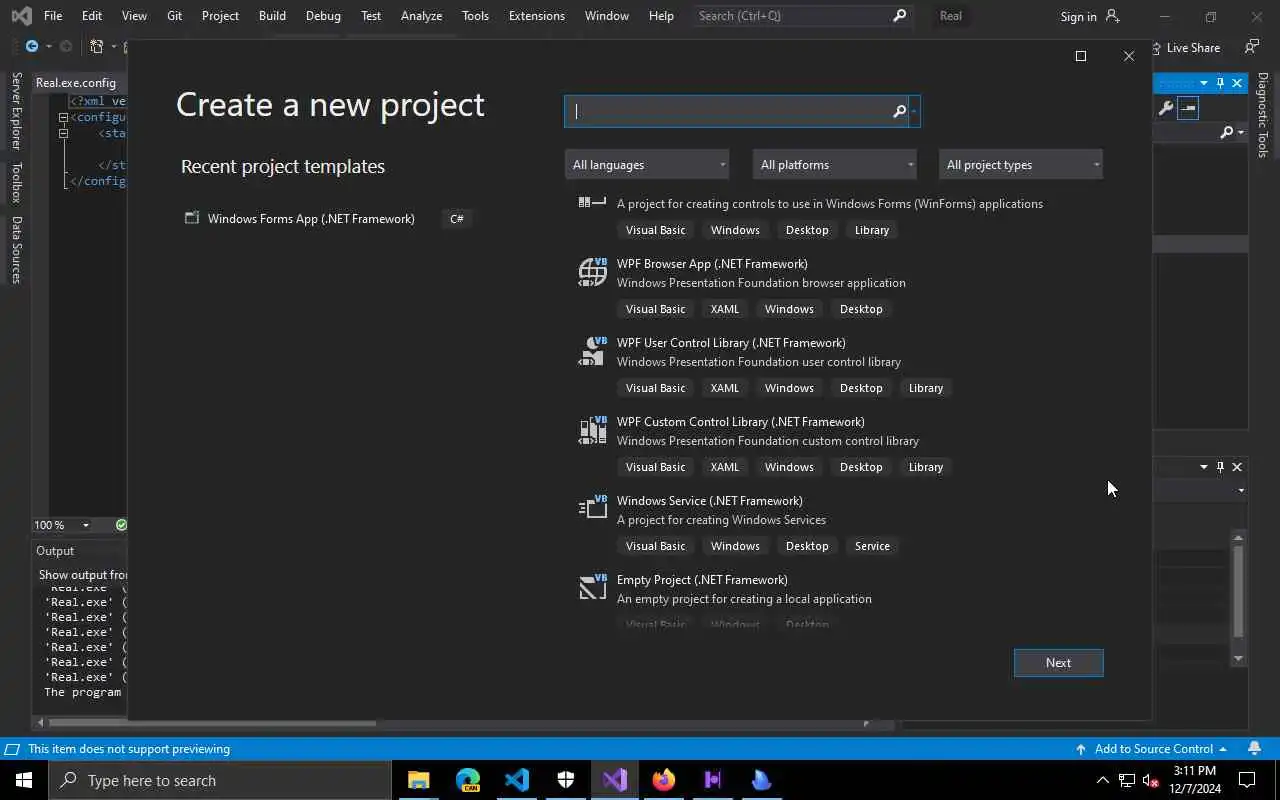
Task: Click the wrench Properties icon
Action: coord(1165,108)
